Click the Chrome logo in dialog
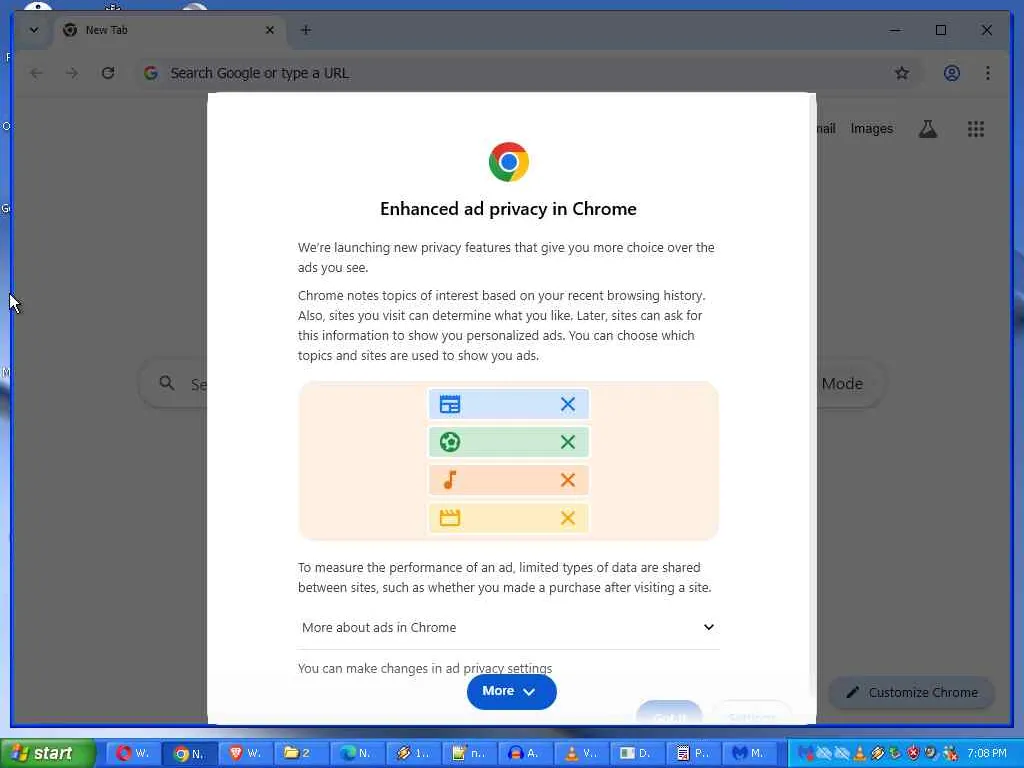Viewport: 1024px width, 768px height. coord(509,162)
